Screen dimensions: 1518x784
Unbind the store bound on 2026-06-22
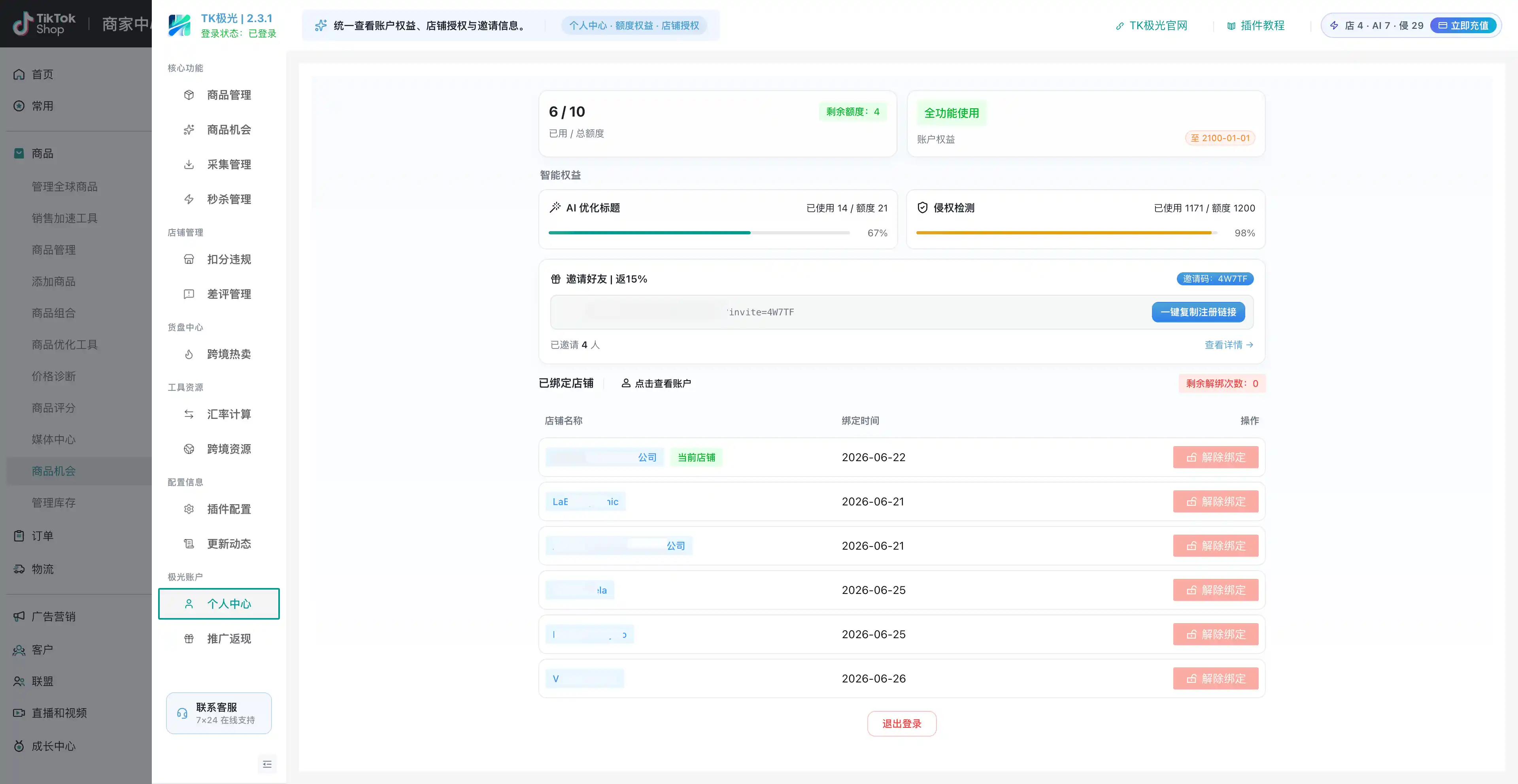tap(1216, 457)
